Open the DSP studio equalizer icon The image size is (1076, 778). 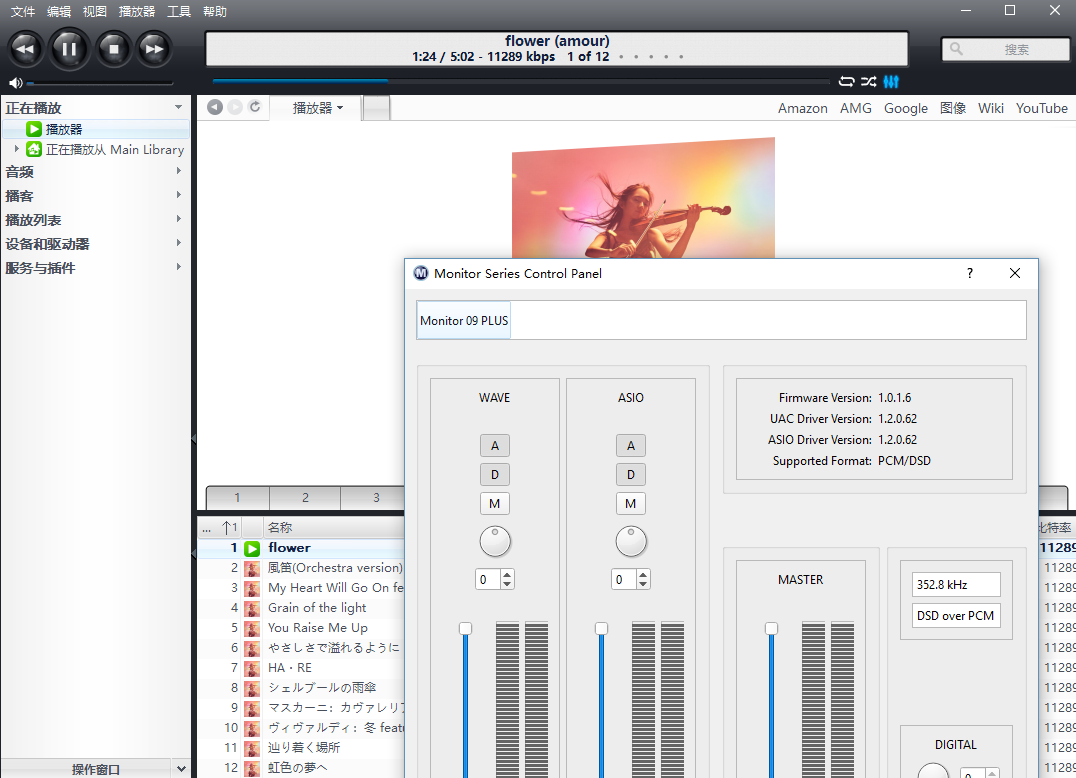(891, 81)
